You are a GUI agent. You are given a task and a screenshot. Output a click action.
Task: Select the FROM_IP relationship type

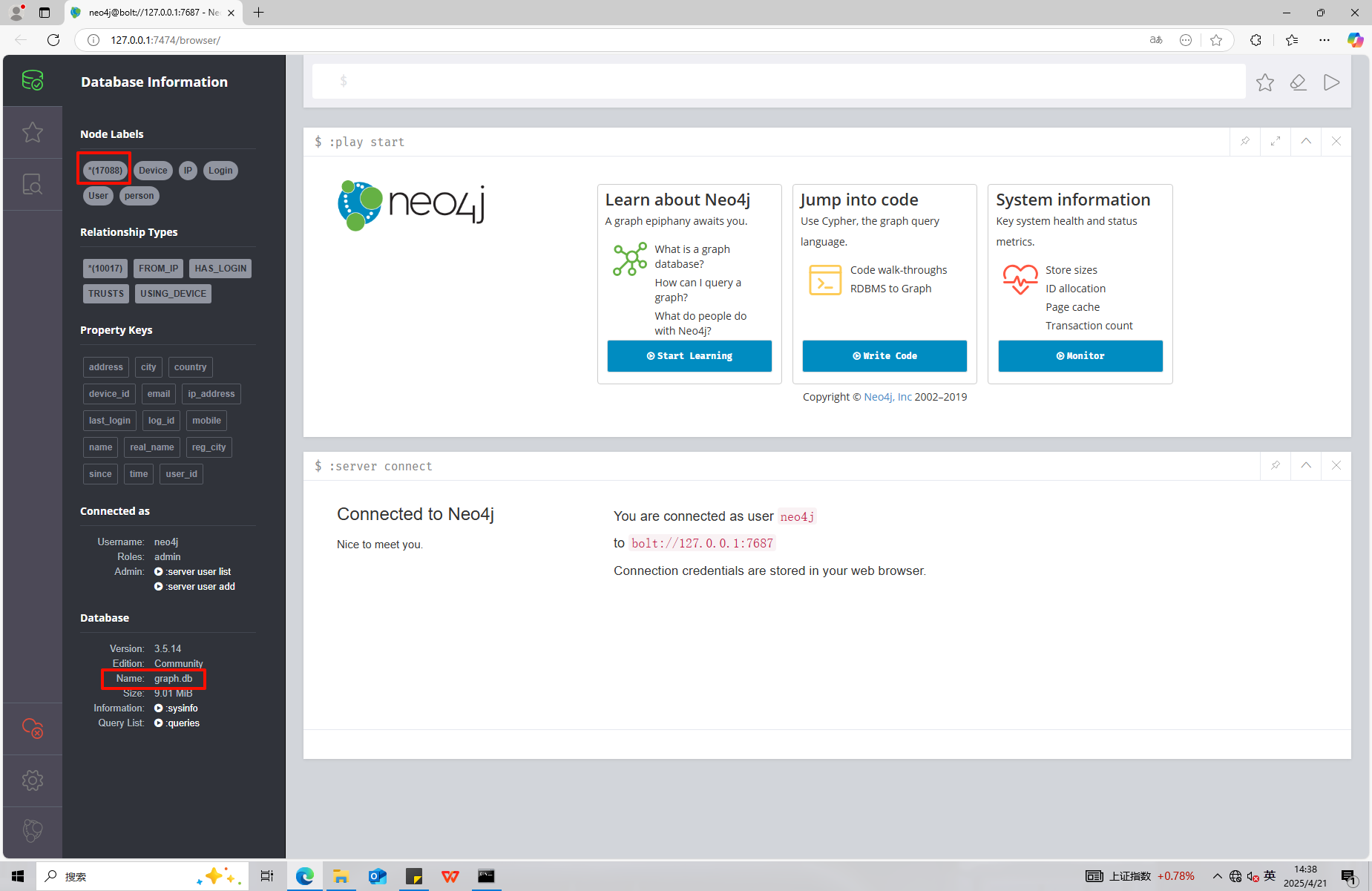[158, 269]
